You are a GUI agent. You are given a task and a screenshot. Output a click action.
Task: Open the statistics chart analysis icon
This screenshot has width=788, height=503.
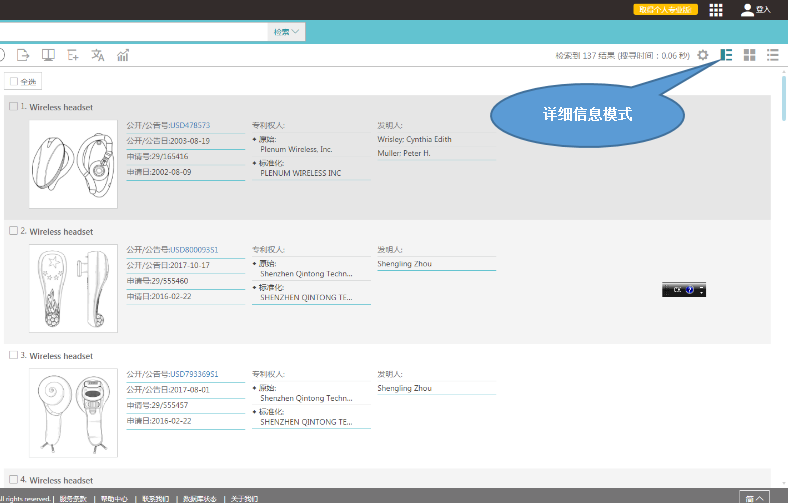[x=123, y=55]
